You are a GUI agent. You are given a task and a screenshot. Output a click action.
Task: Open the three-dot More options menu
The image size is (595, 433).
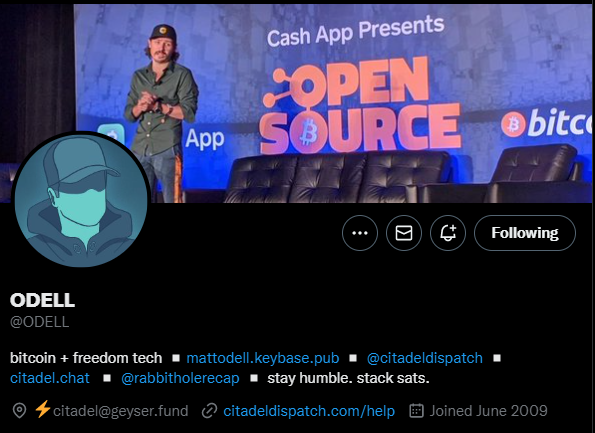pos(360,233)
